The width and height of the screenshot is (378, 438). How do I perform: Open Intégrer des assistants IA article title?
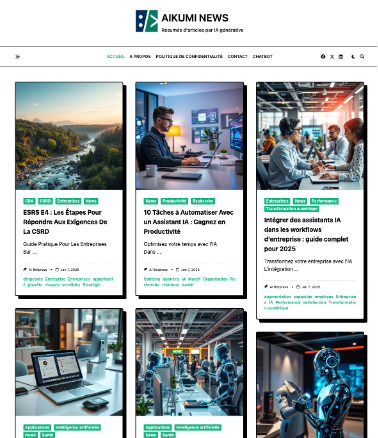coord(306,234)
